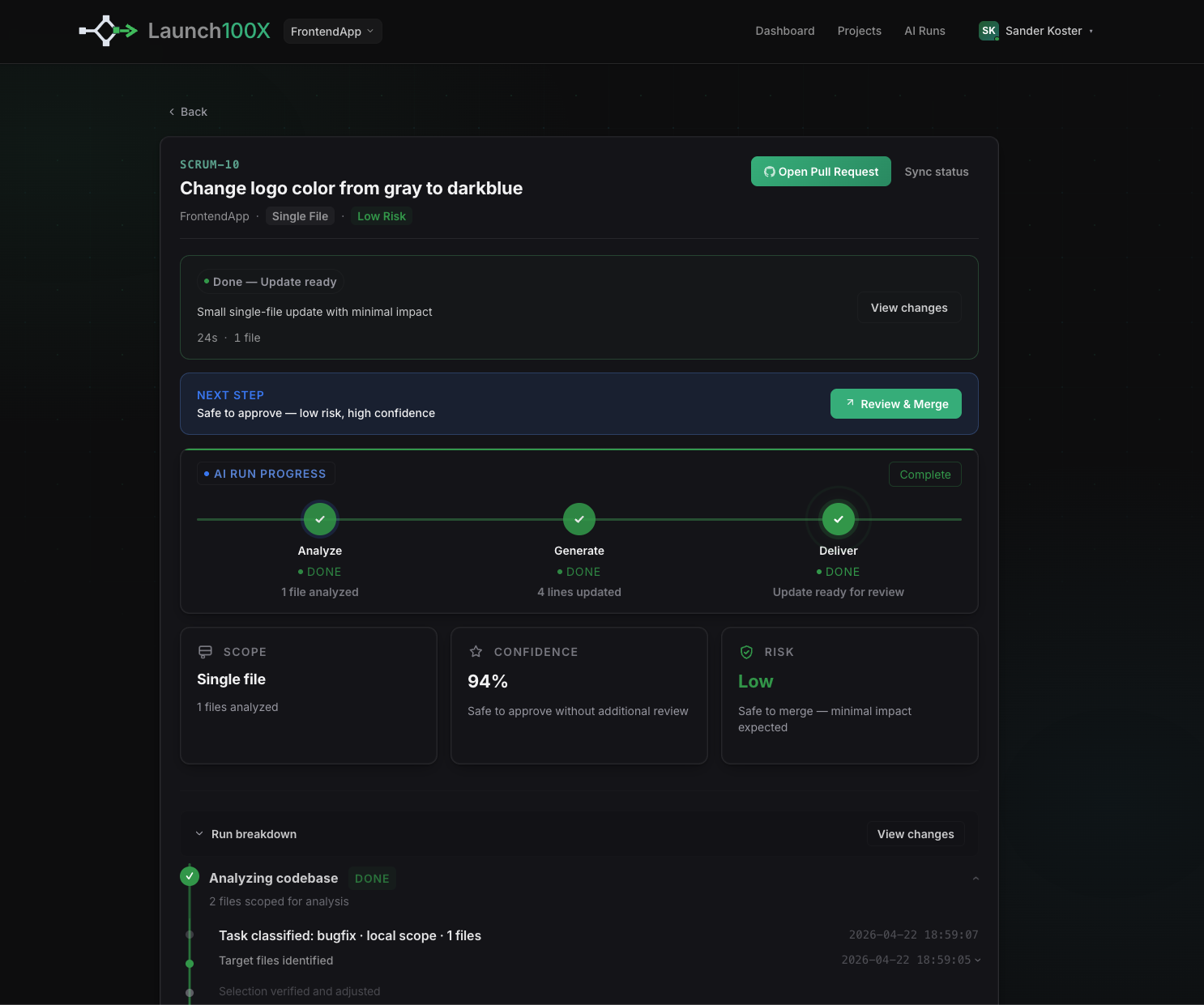Click the shield icon beside RISK
The width and height of the screenshot is (1204, 1005).
[x=746, y=651]
